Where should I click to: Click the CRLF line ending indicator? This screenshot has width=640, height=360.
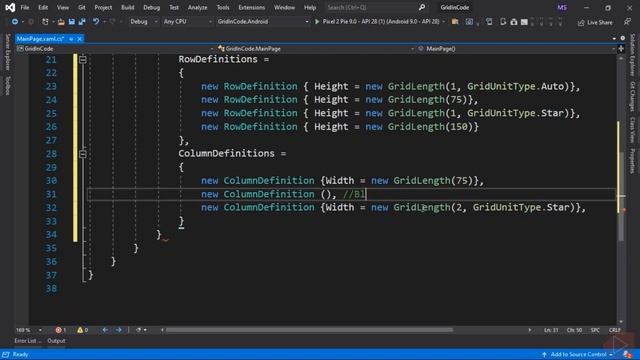point(615,330)
